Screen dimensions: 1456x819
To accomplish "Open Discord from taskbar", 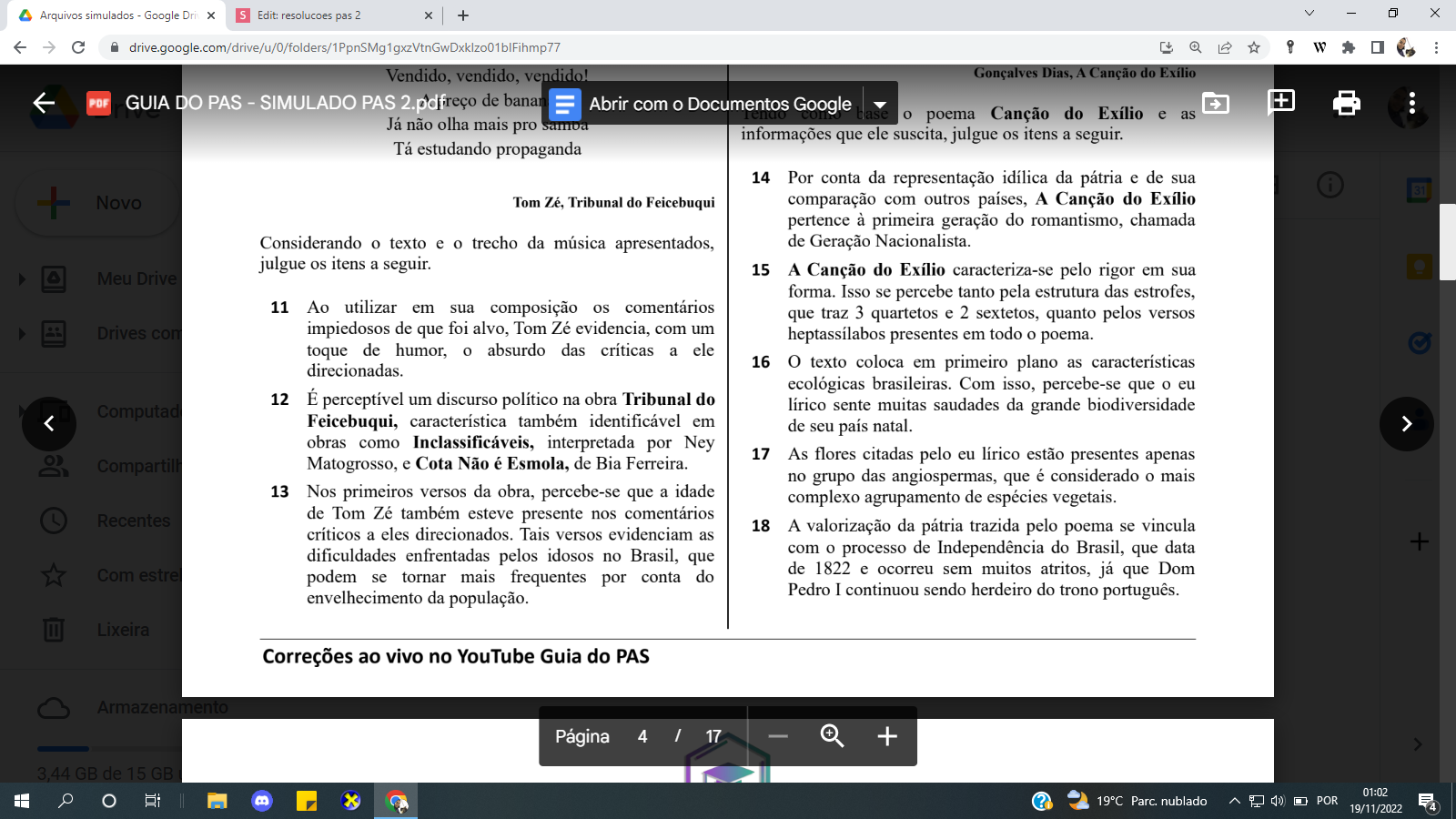I will click(x=262, y=801).
